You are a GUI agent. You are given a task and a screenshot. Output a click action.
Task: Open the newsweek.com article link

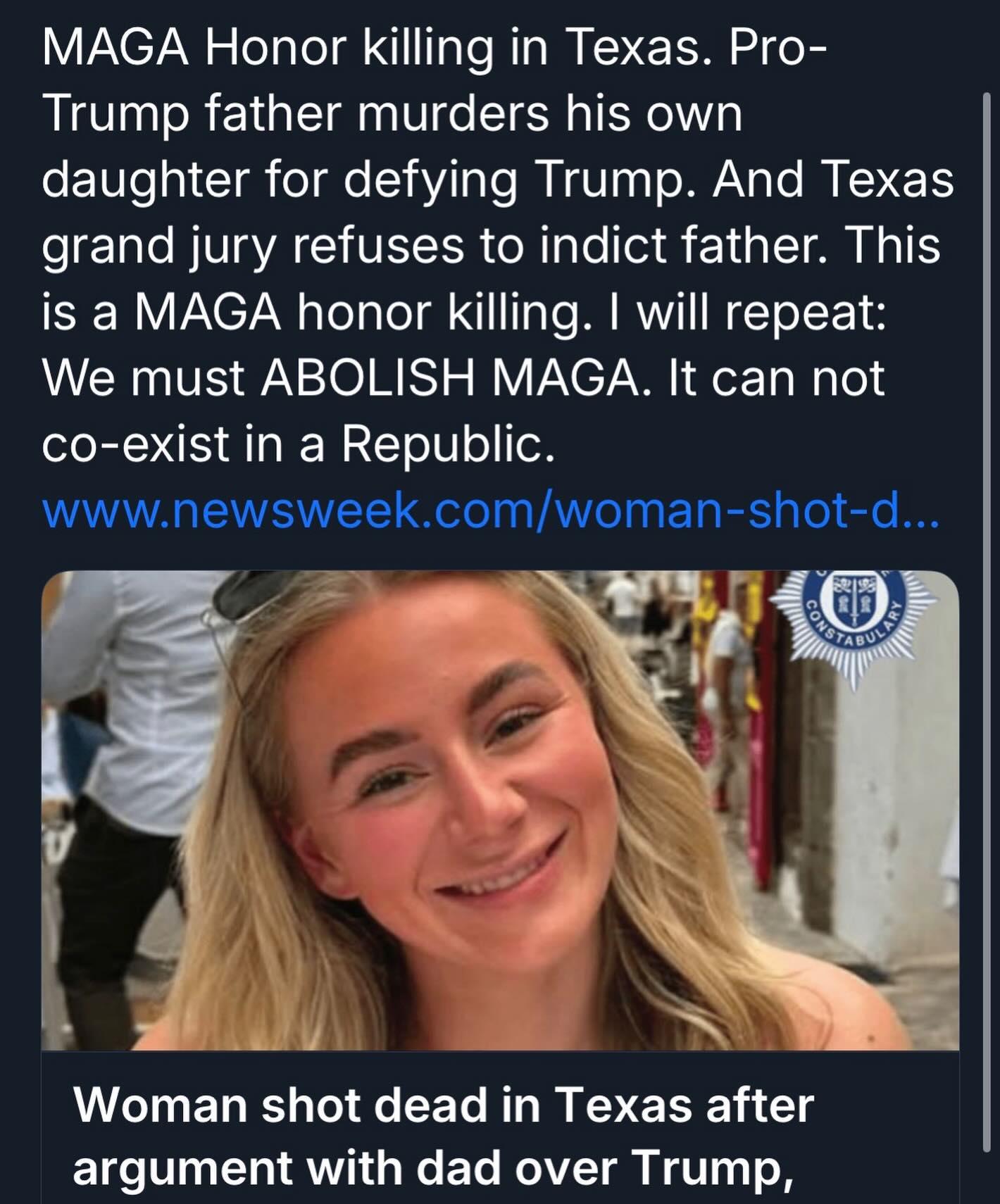coord(490,511)
